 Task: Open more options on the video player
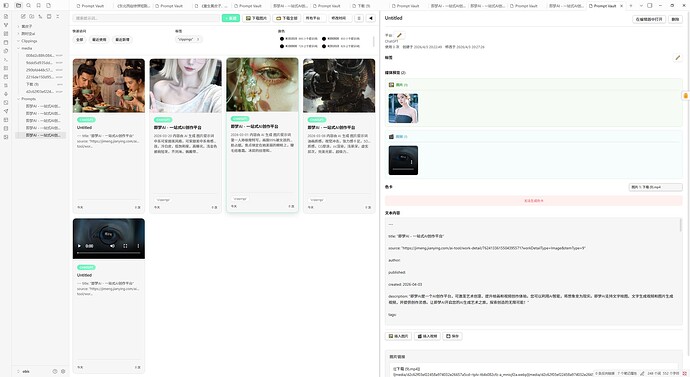(x=138, y=246)
